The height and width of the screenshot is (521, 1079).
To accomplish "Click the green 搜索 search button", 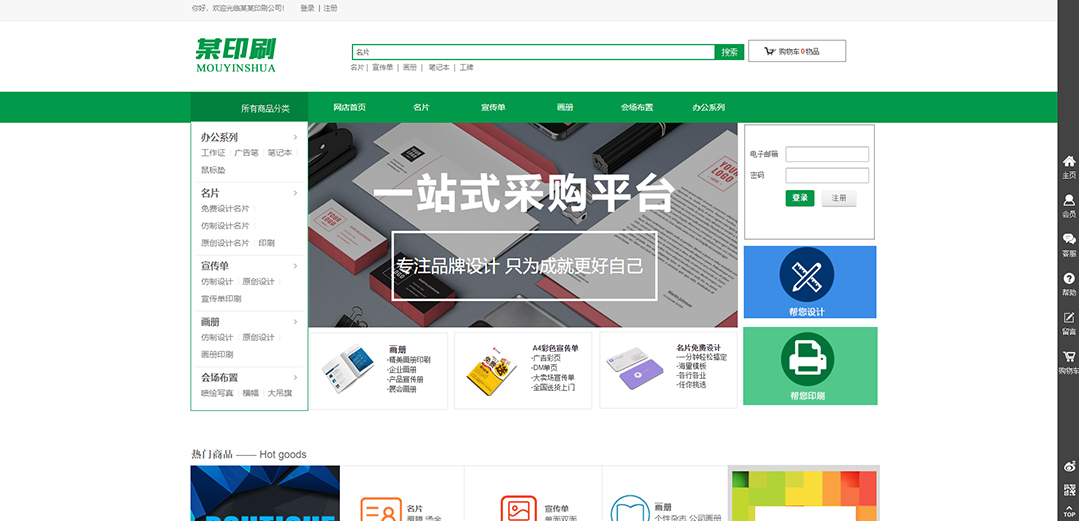I will (729, 52).
